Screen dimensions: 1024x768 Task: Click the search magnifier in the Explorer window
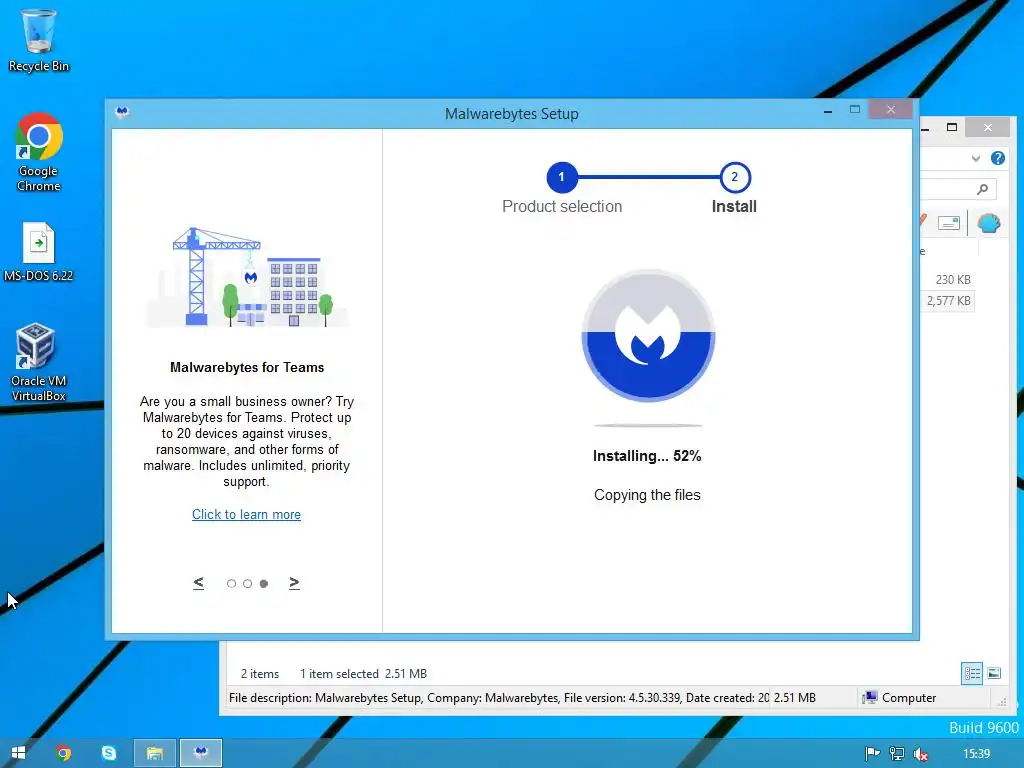point(982,189)
